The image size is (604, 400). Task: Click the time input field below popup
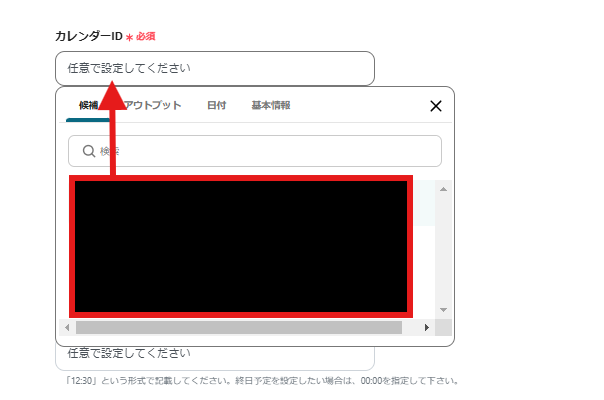215,358
